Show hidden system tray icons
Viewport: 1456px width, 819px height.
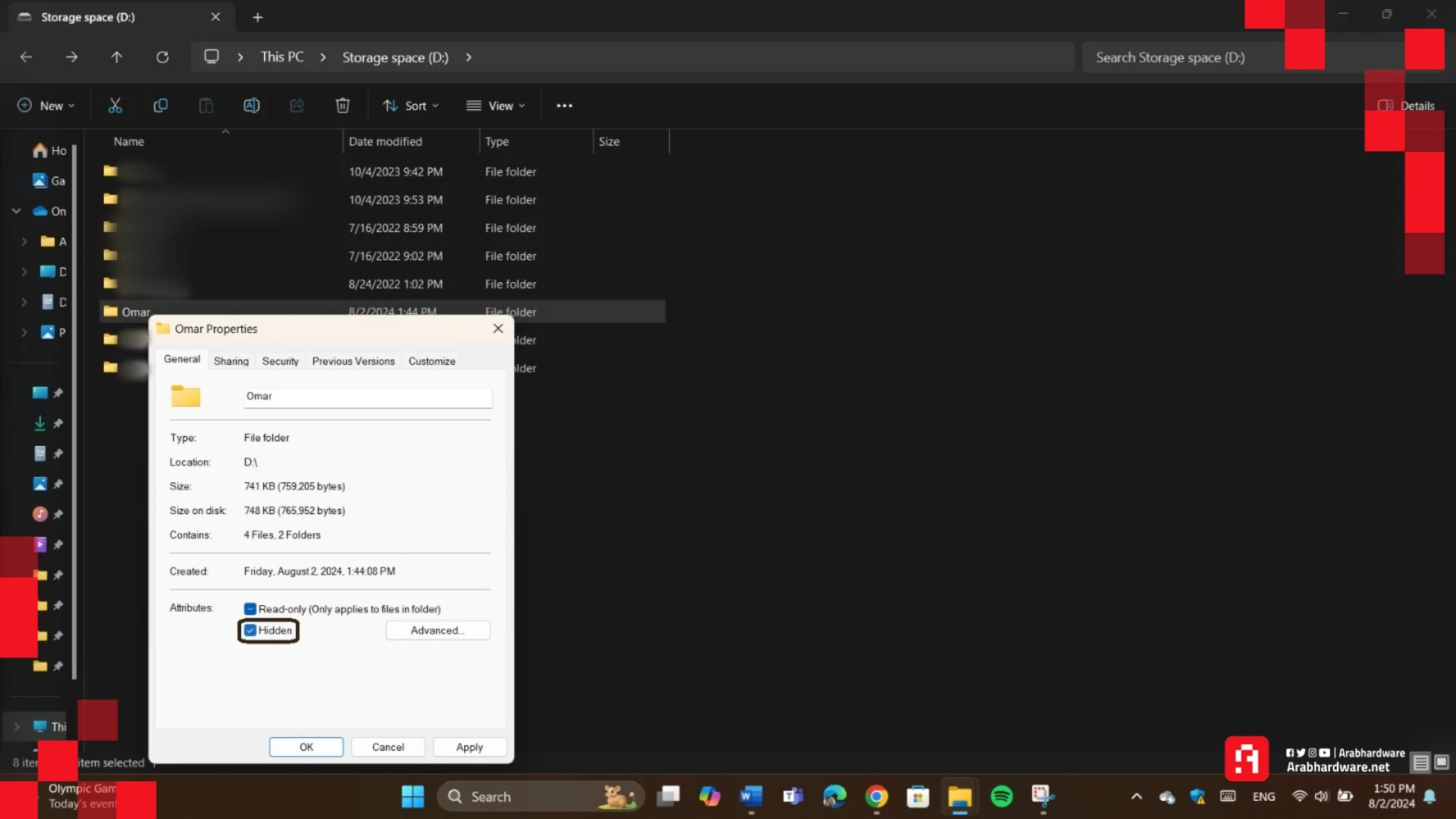tap(1136, 796)
